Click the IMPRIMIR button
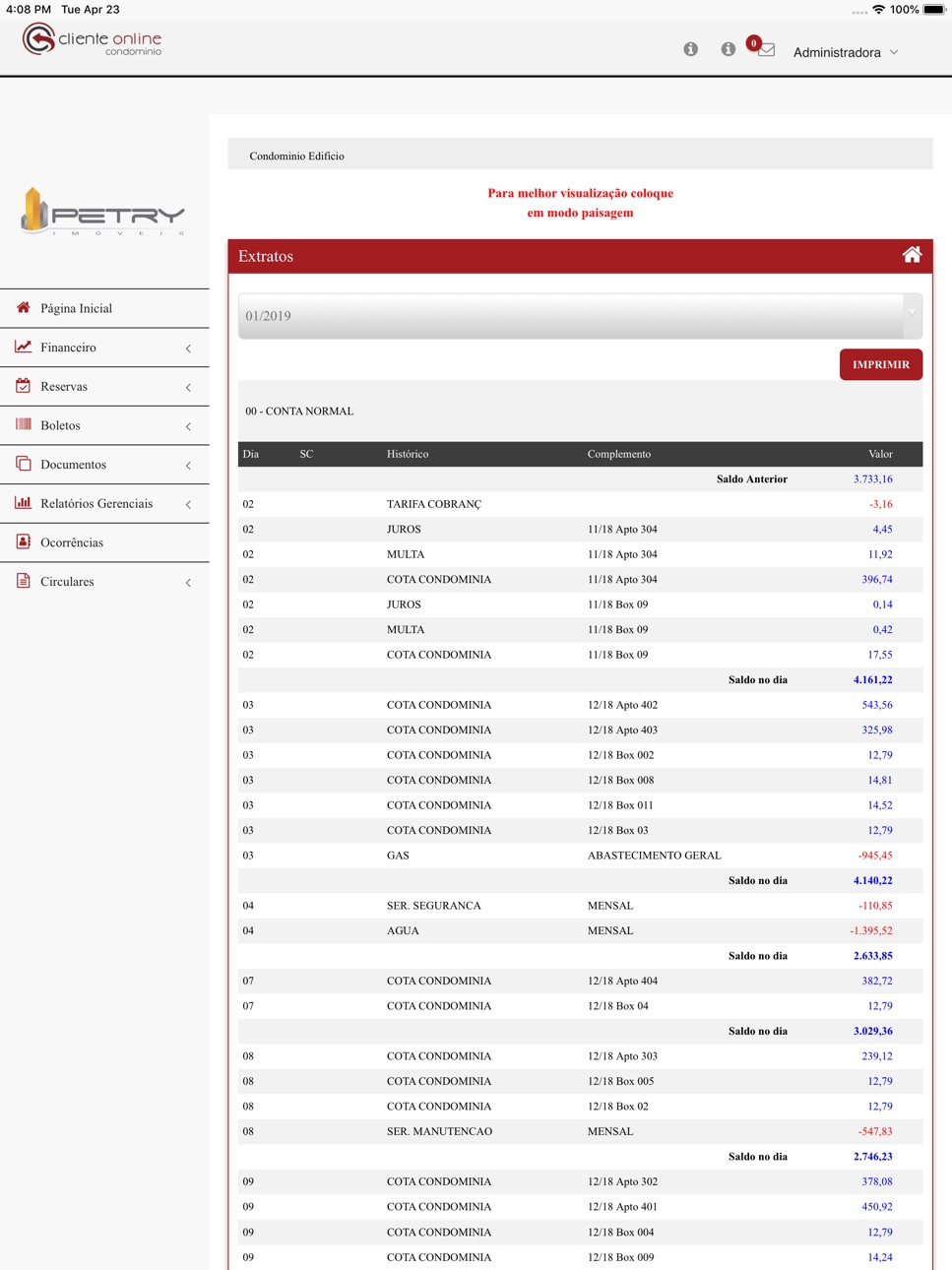Viewport: 952px width, 1270px height. coord(881,364)
